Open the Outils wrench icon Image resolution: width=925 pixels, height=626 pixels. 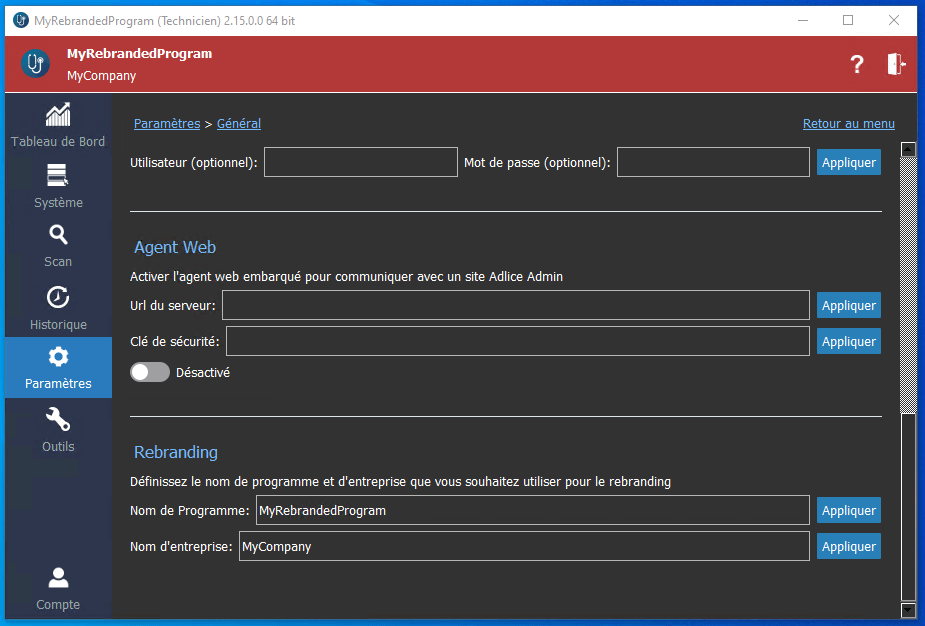point(58,420)
